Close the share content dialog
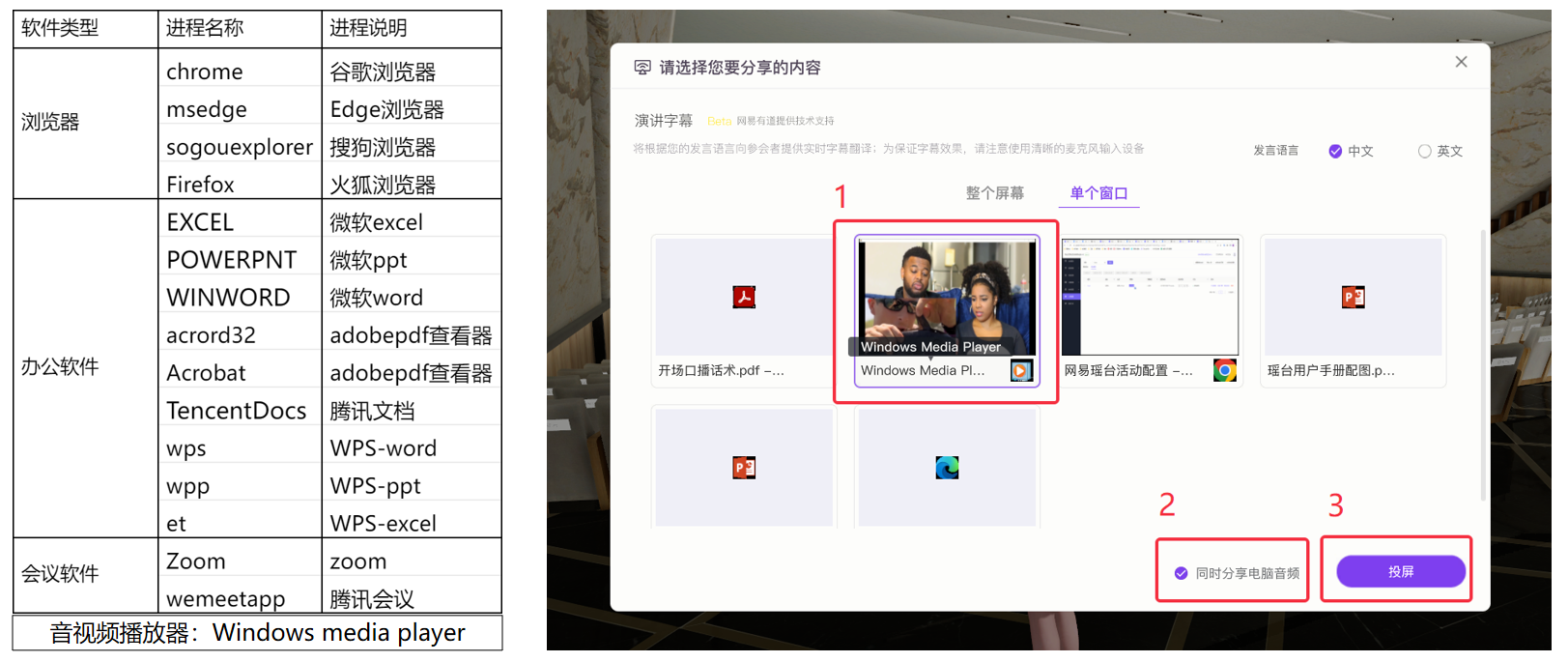This screenshot has height=662, width=1568. tap(1461, 62)
